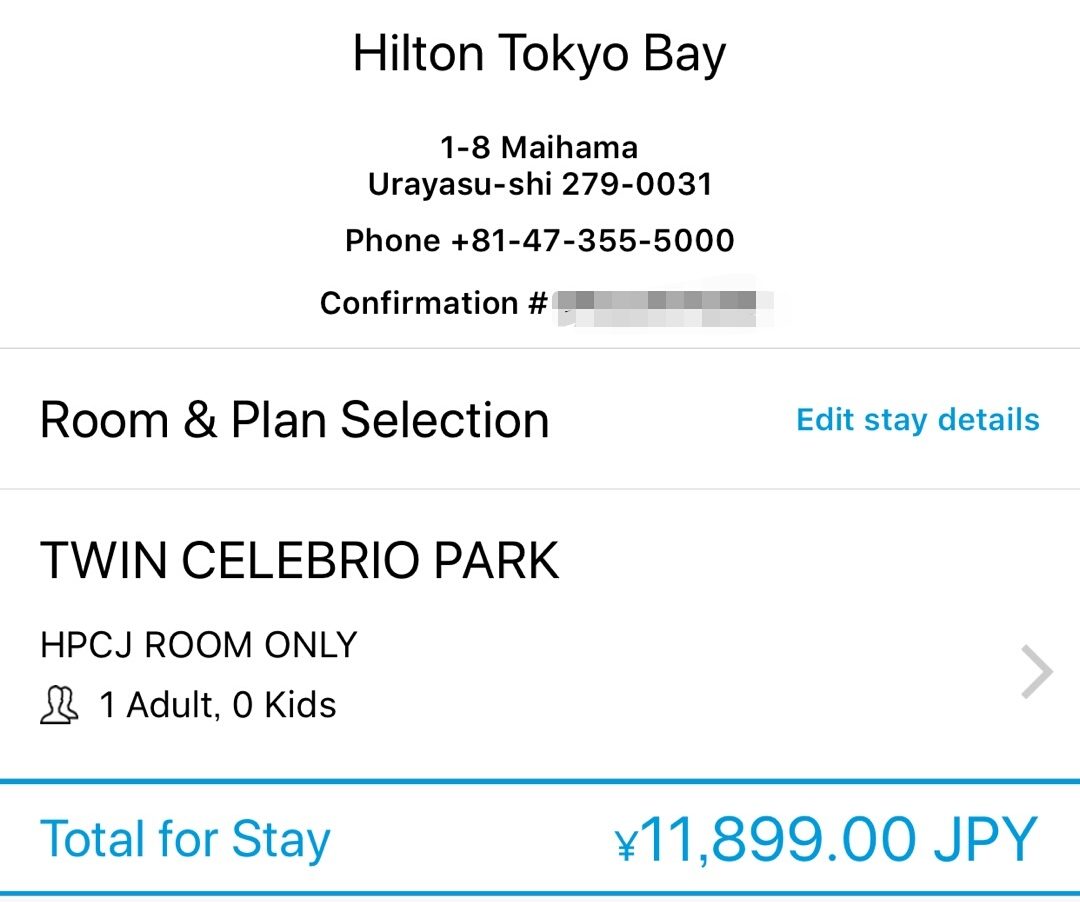Viewport: 1080px width, 902px height.
Task: Click the HPCJ ROOM ONLY plan label
Action: (x=197, y=645)
